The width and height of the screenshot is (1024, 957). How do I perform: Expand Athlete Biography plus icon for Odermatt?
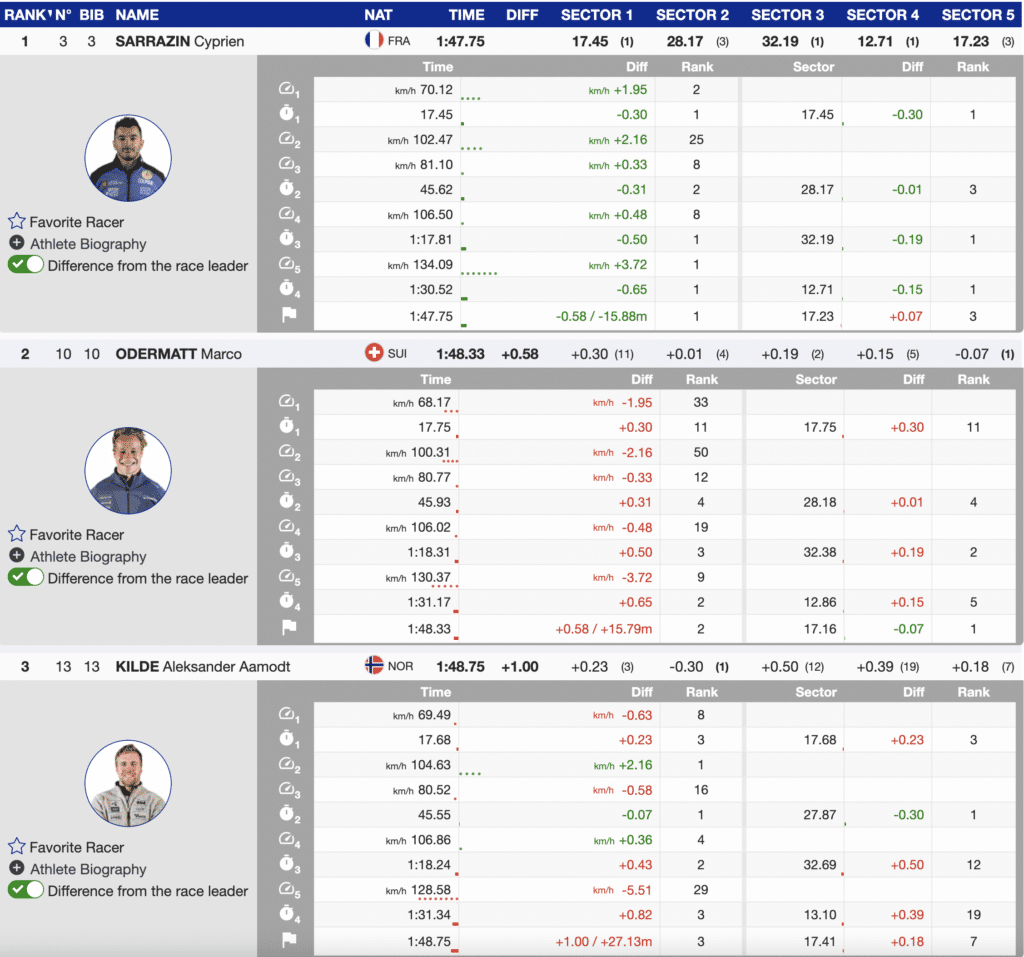point(16,556)
